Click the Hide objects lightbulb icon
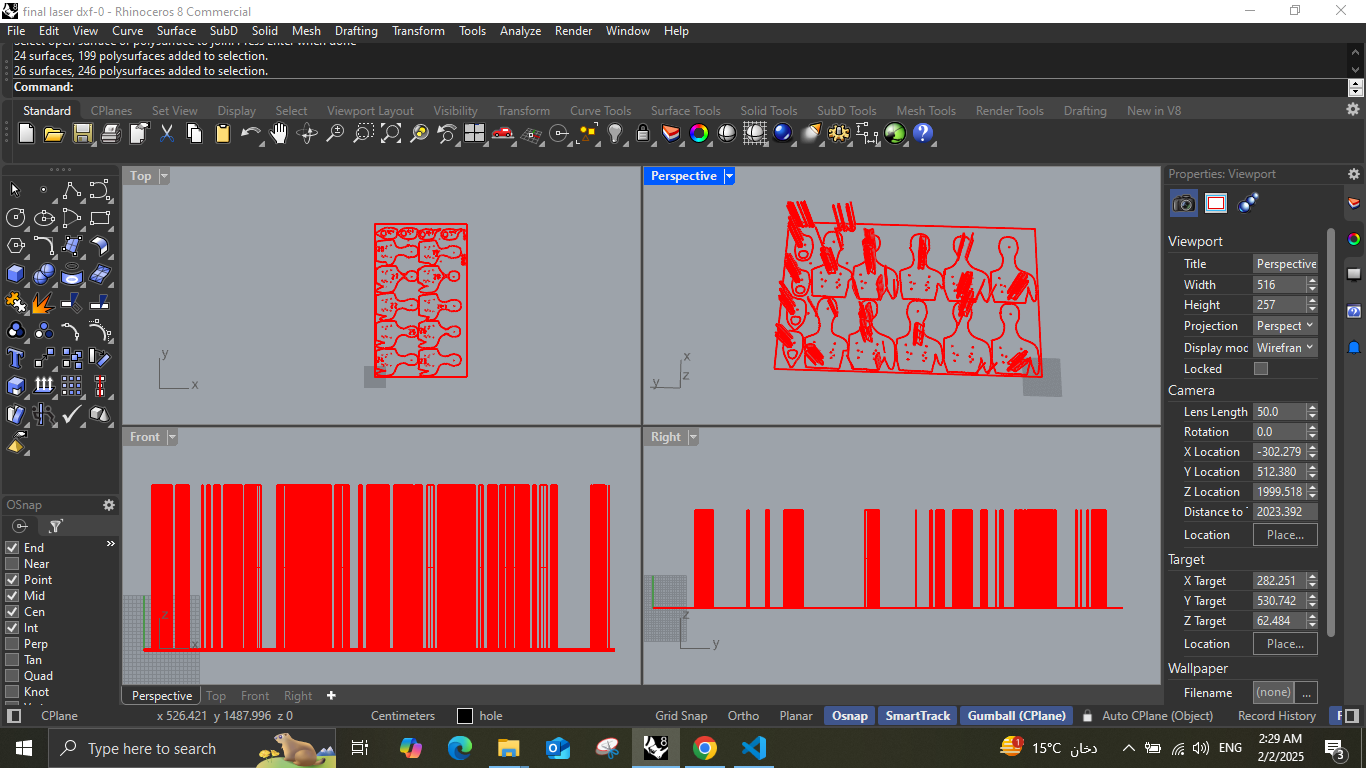This screenshot has height=768, width=1366. pyautogui.click(x=616, y=133)
